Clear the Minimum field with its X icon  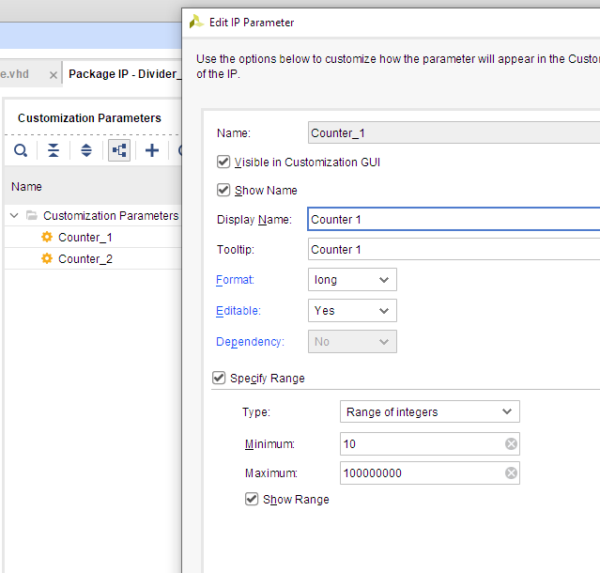click(x=511, y=444)
